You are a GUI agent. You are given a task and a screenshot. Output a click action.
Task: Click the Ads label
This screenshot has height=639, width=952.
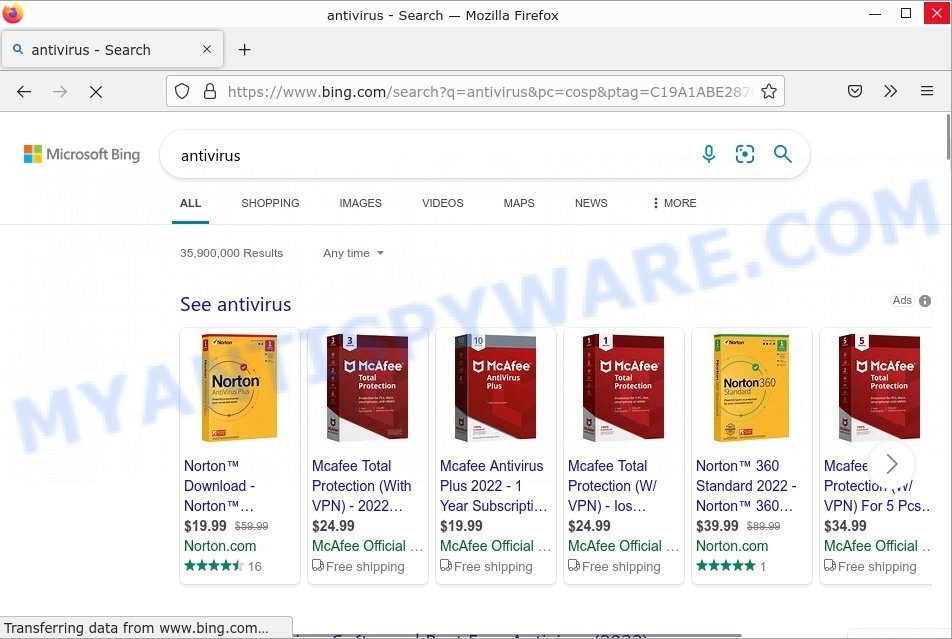click(x=902, y=301)
